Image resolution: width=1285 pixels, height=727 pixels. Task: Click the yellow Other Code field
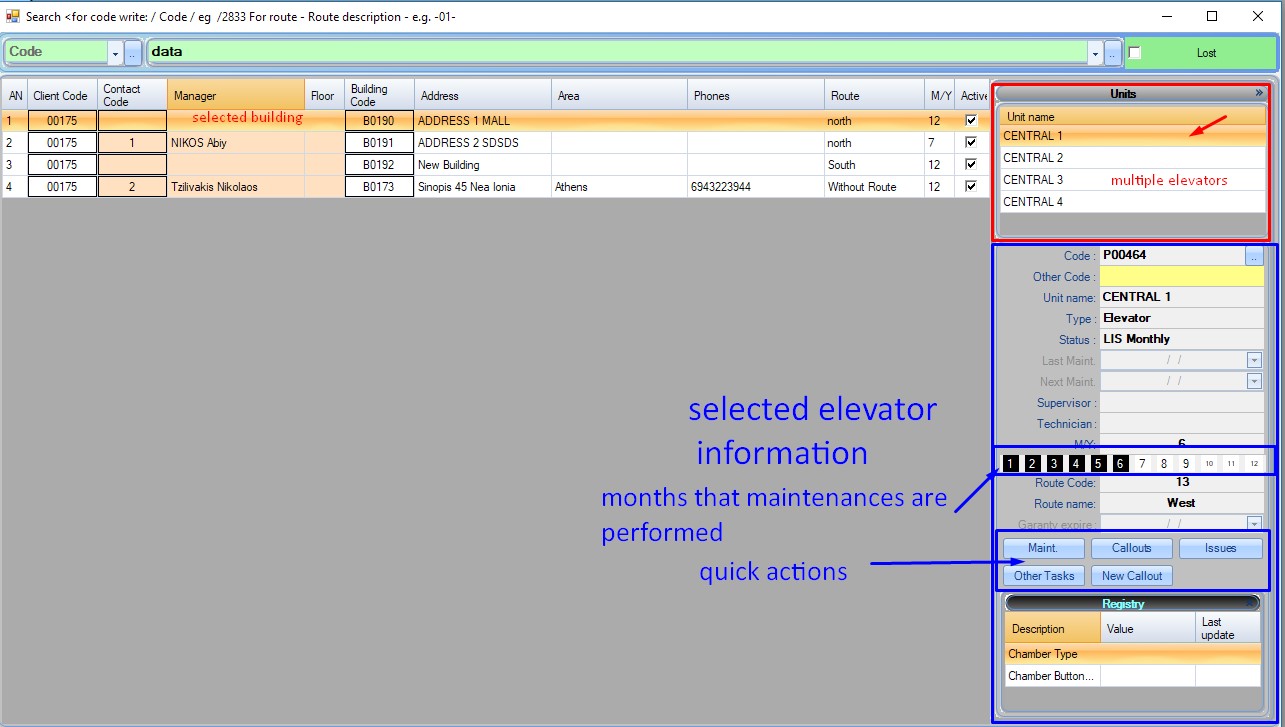(x=1181, y=277)
